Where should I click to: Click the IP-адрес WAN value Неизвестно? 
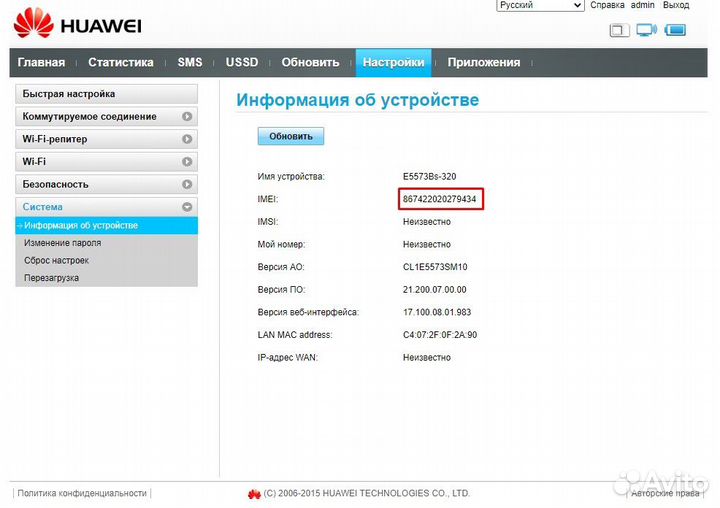[x=427, y=357]
